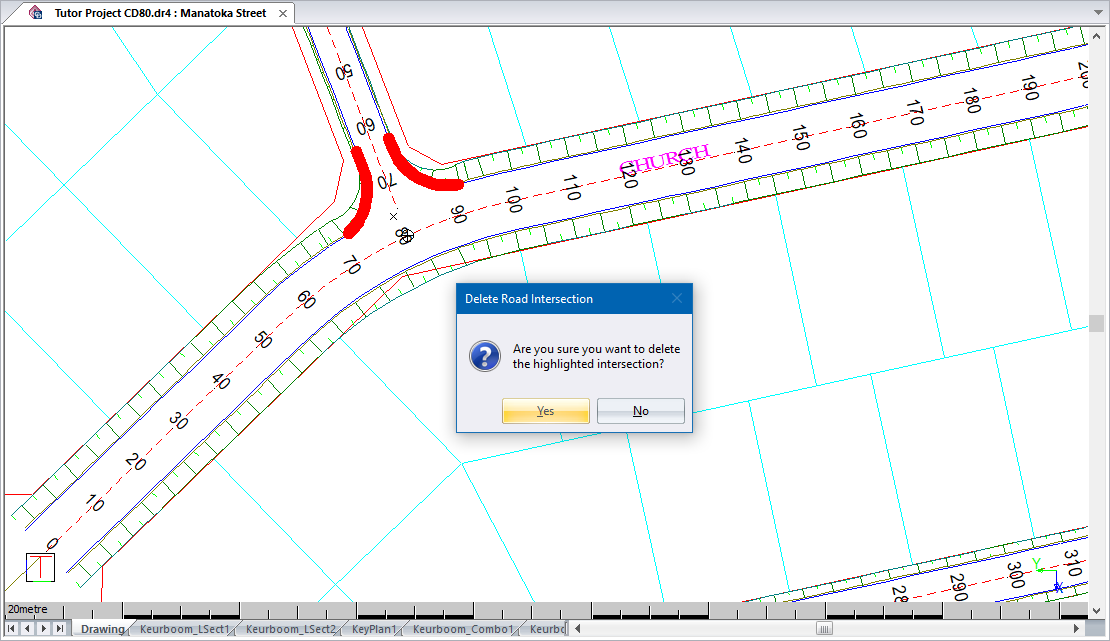Go to the Keurboom_Combo1 sheet tab
The image size is (1110, 641).
point(463,629)
